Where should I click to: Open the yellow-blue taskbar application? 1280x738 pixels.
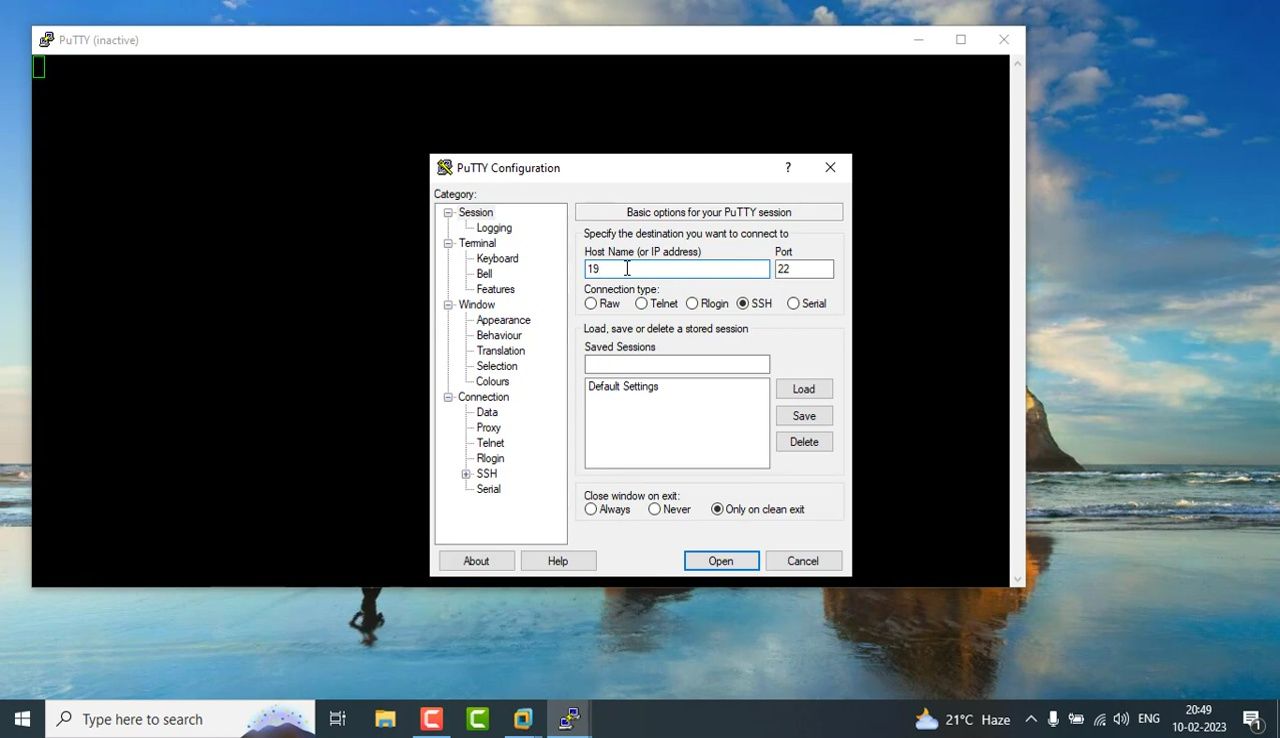coord(524,719)
